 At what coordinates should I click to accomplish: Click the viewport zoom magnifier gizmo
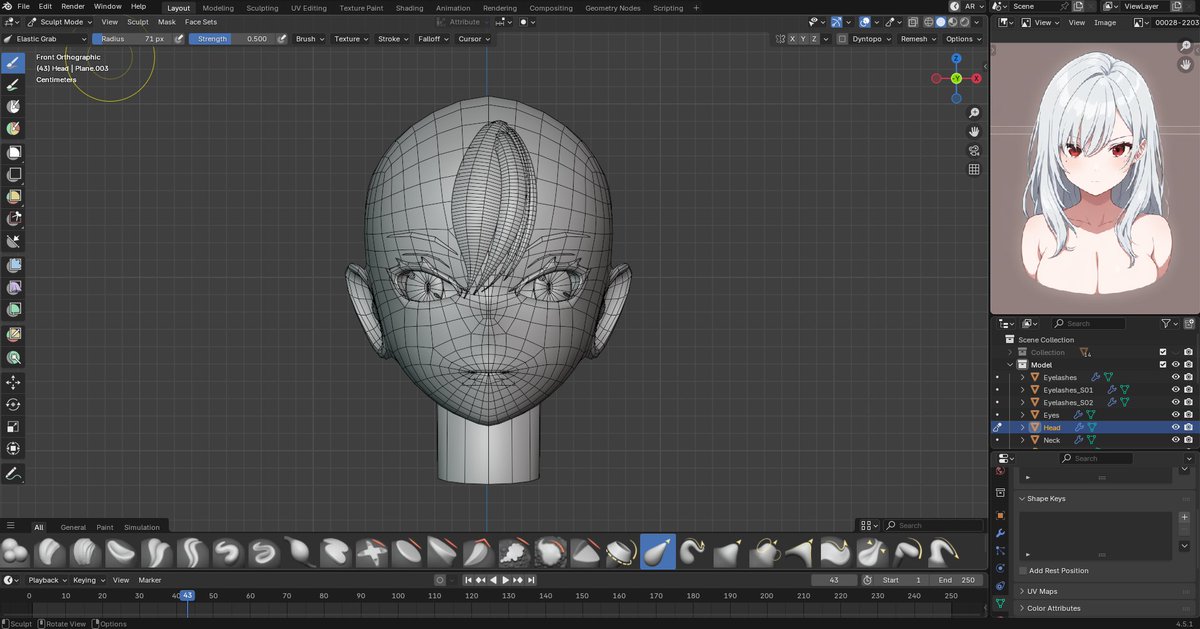pos(974,113)
